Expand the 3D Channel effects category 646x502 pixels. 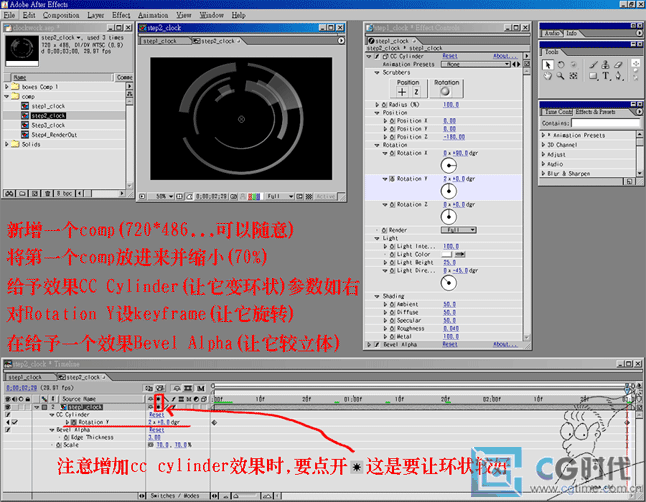(543, 145)
